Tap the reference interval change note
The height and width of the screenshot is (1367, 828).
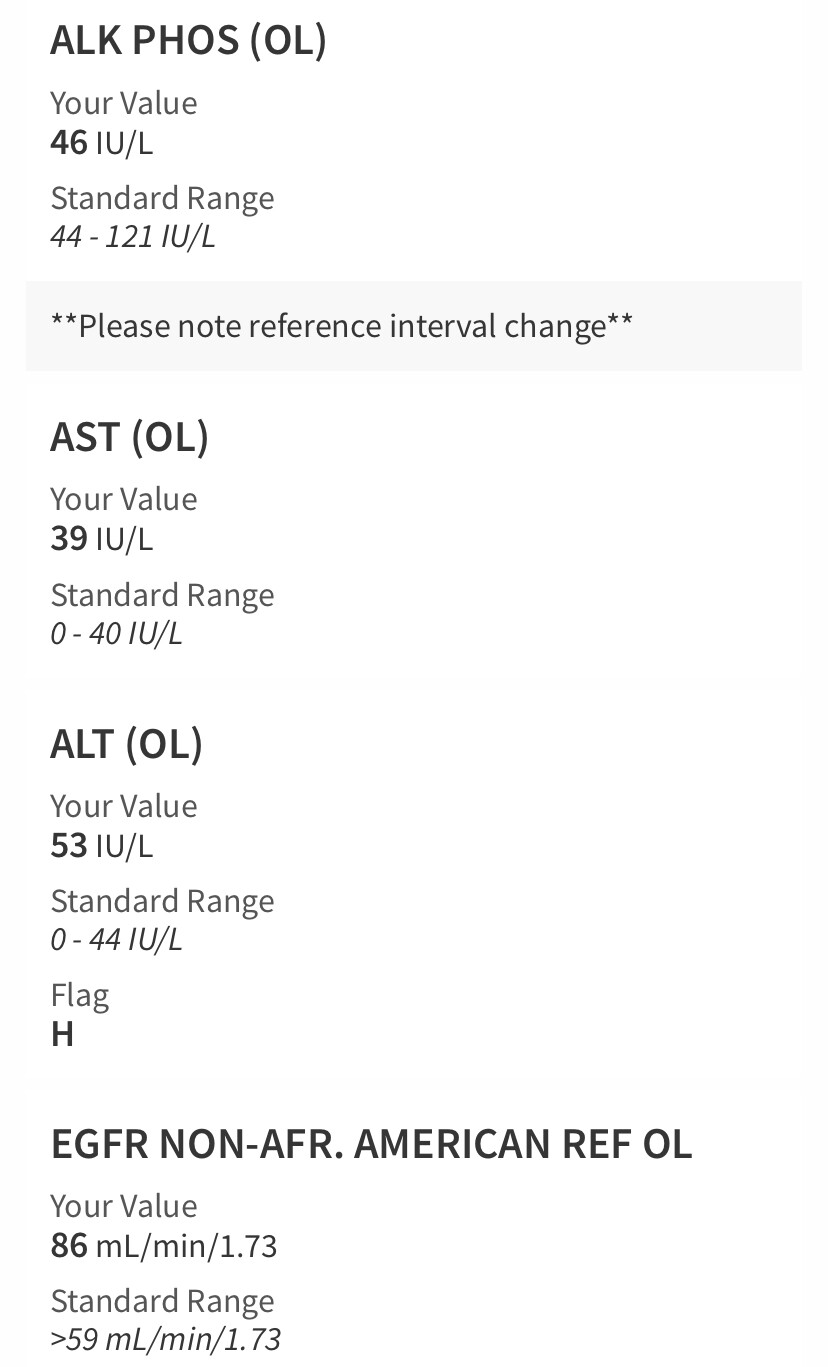pos(341,326)
